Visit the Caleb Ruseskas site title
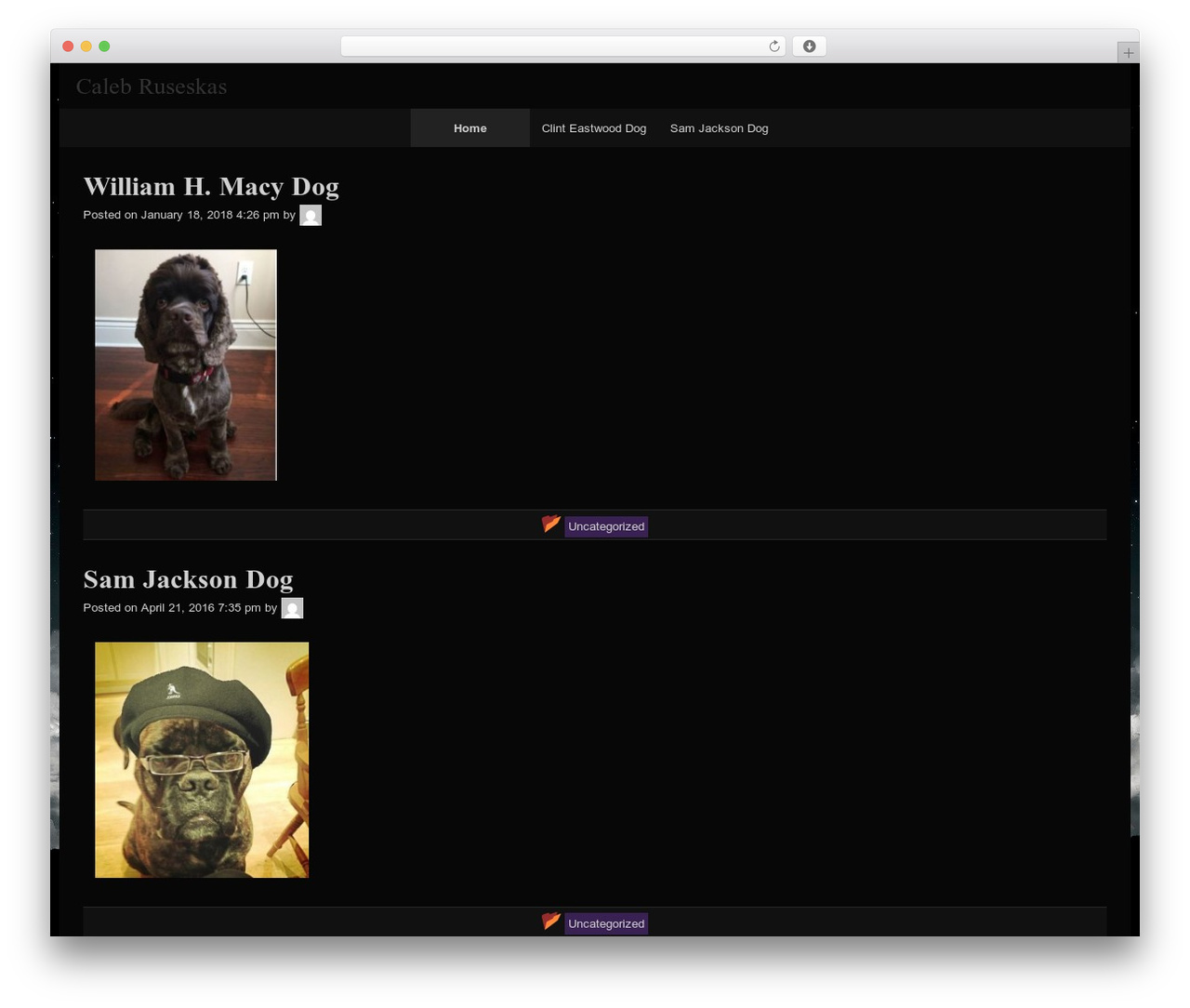The image size is (1190, 1008). 152,86
